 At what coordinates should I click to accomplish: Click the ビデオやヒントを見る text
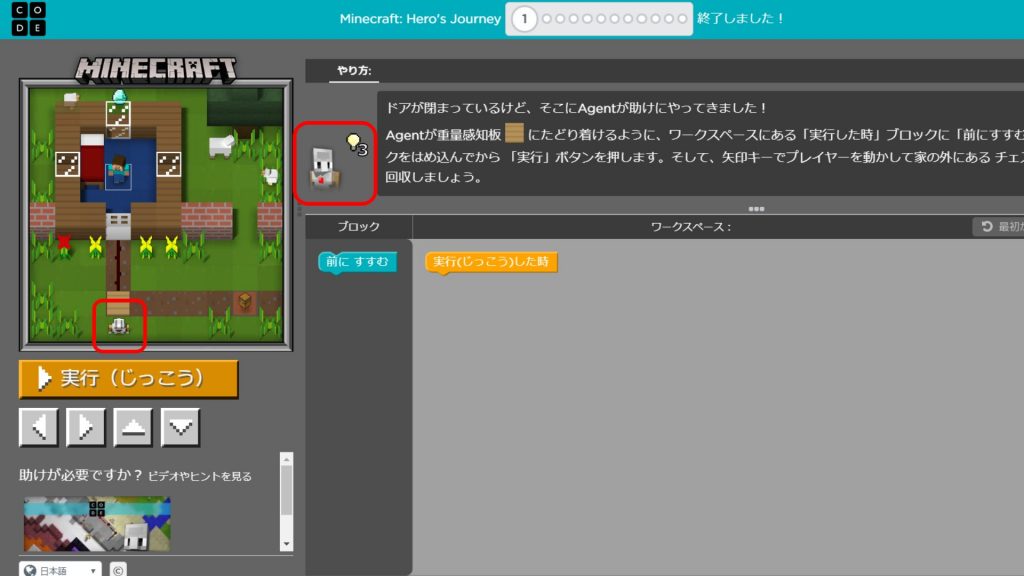[x=200, y=476]
